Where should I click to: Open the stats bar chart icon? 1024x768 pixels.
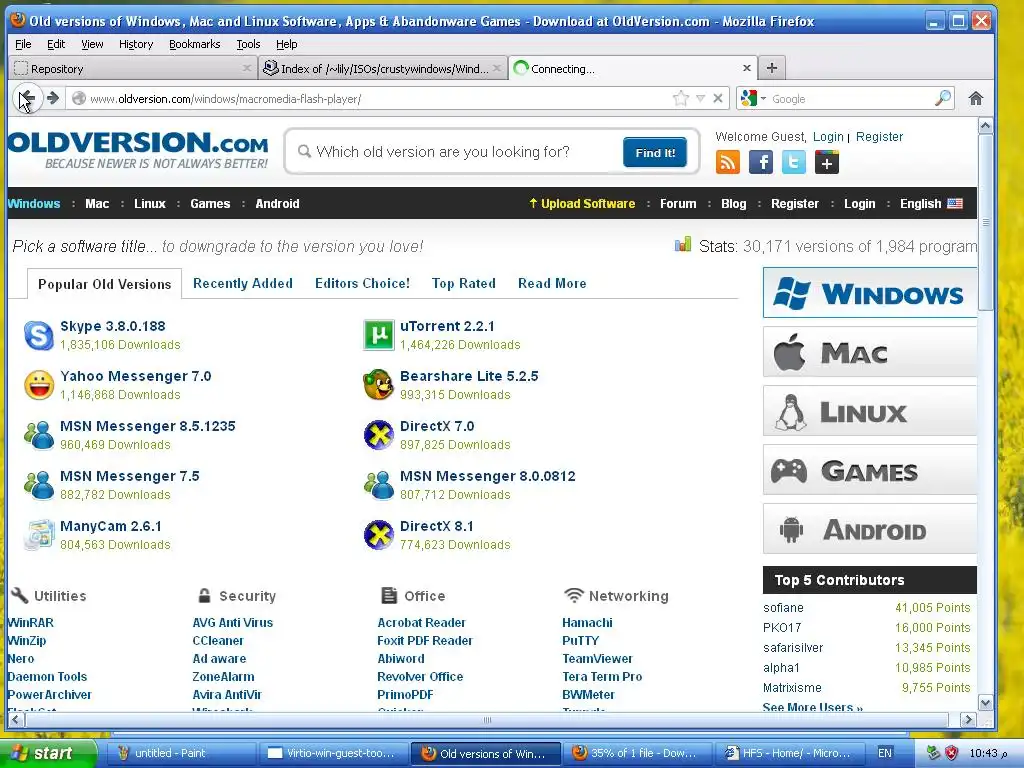pos(682,245)
